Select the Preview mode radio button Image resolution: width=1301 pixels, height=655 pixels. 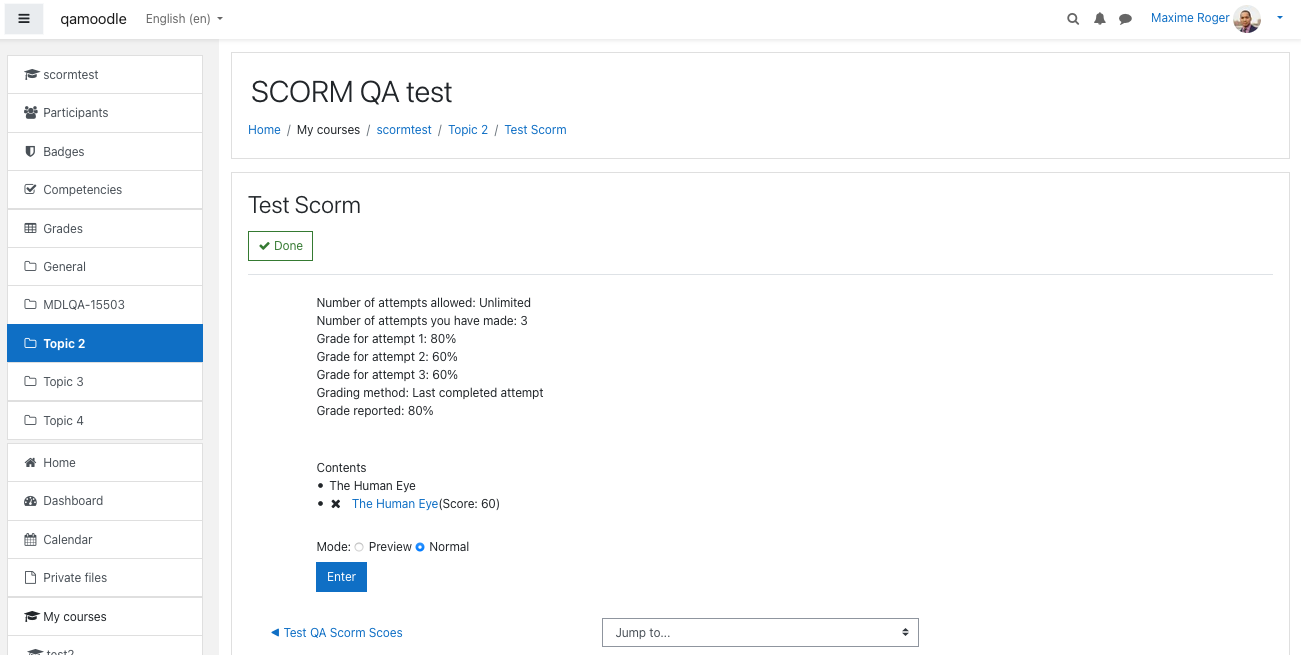click(359, 547)
